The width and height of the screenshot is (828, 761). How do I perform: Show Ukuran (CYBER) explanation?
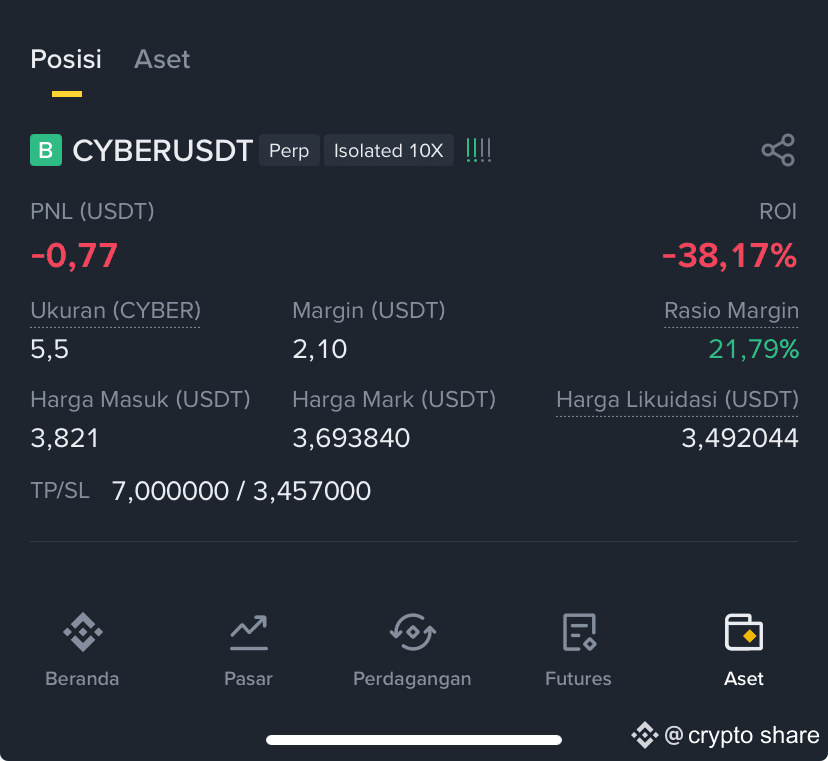pyautogui.click(x=116, y=311)
